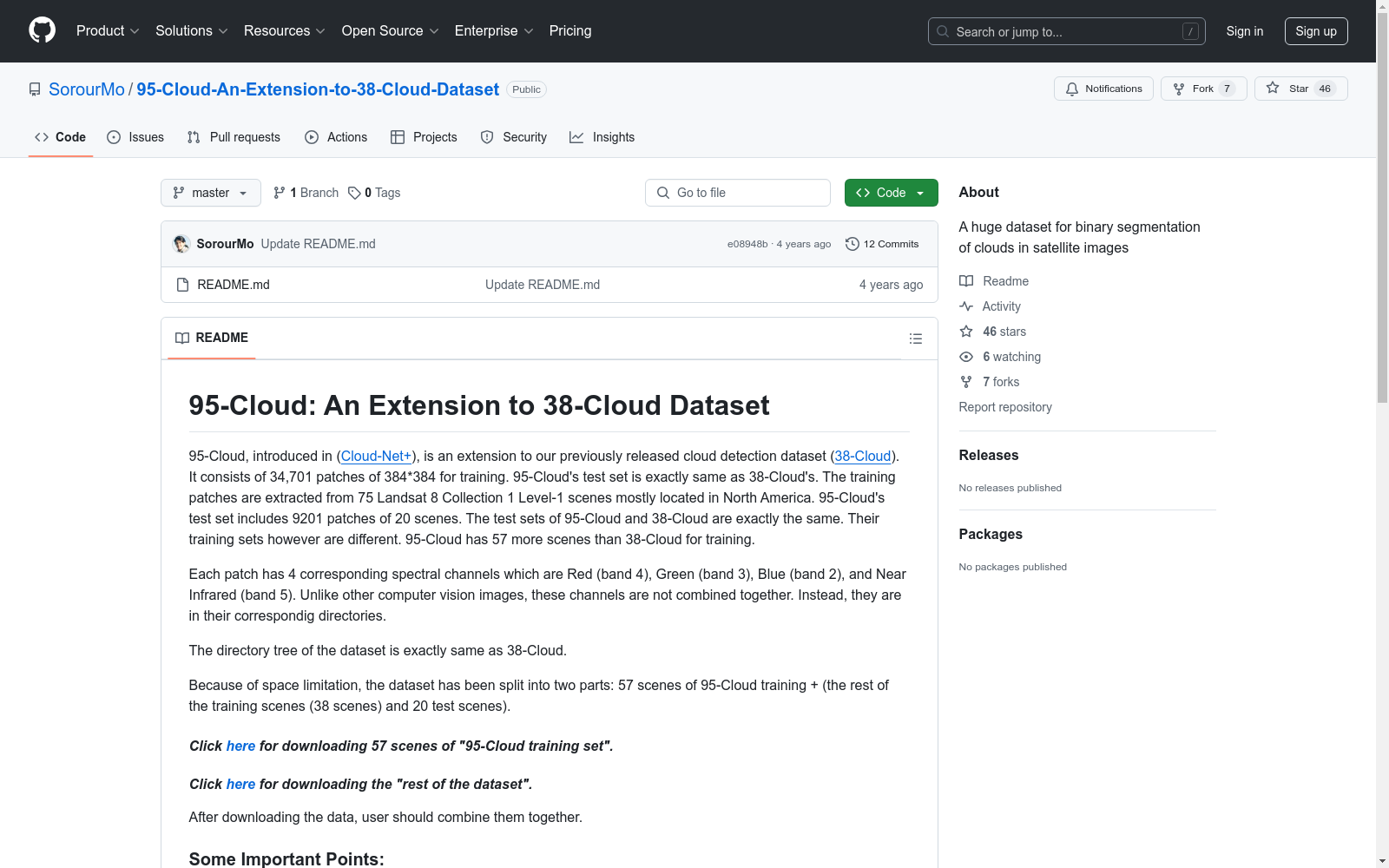This screenshot has height=868, width=1389.
Task: Follow the 38-Cloud link
Action: coord(863,457)
